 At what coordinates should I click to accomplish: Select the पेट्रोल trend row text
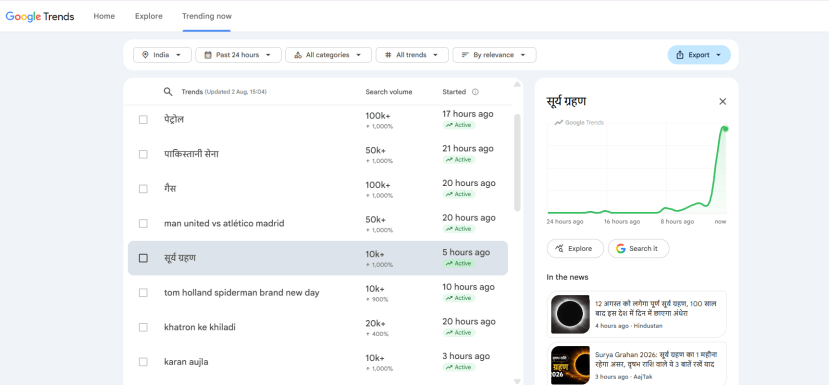pyautogui.click(x=174, y=120)
